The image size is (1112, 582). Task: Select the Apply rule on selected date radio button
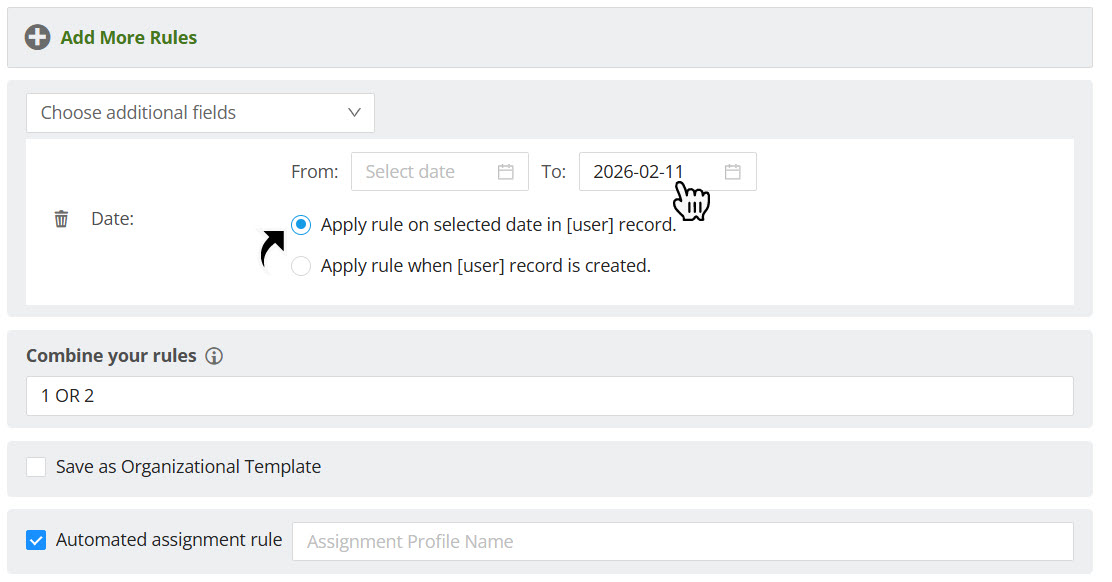[301, 225]
